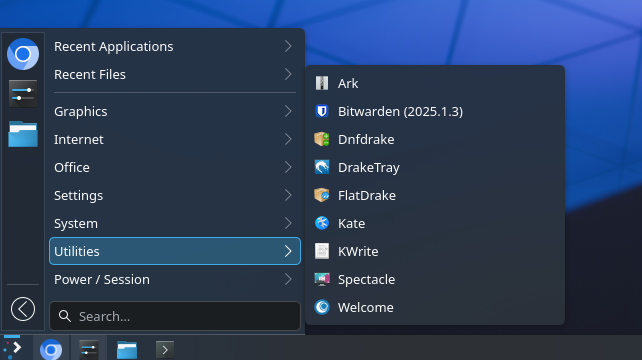Expand the Power / Session chevron
642x360 pixels.
click(x=288, y=279)
